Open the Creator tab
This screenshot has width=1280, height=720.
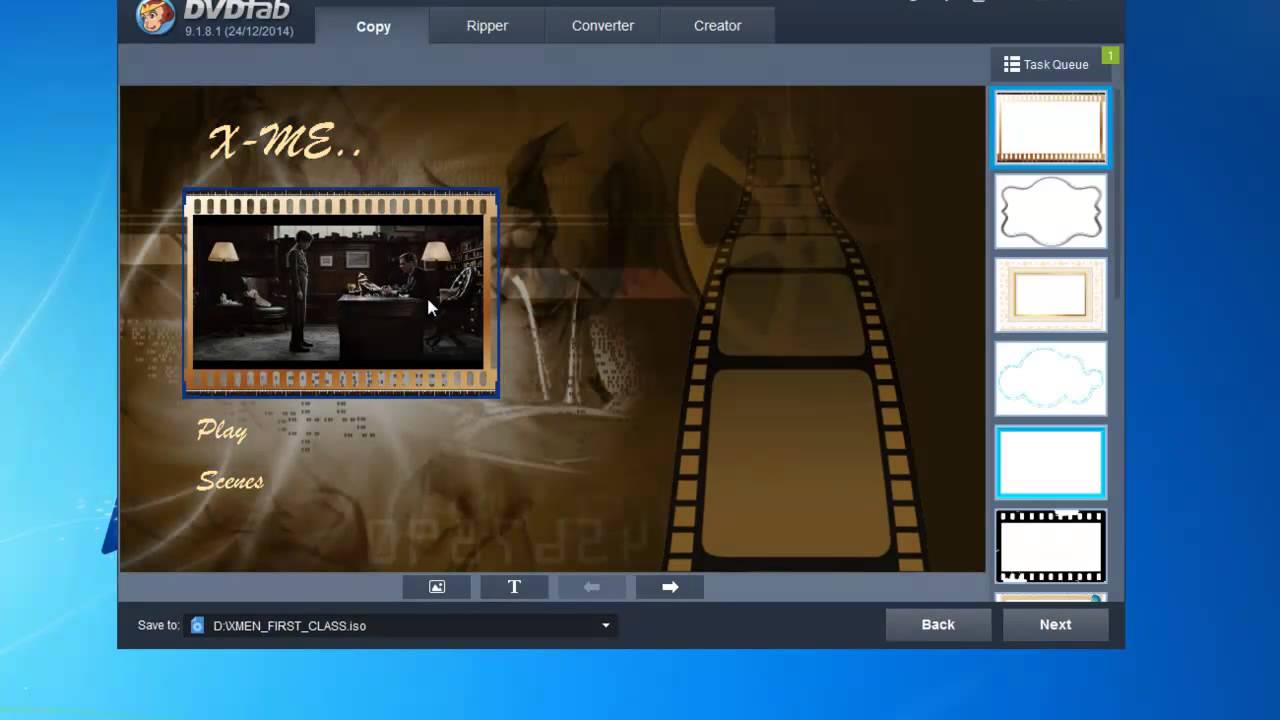718,25
